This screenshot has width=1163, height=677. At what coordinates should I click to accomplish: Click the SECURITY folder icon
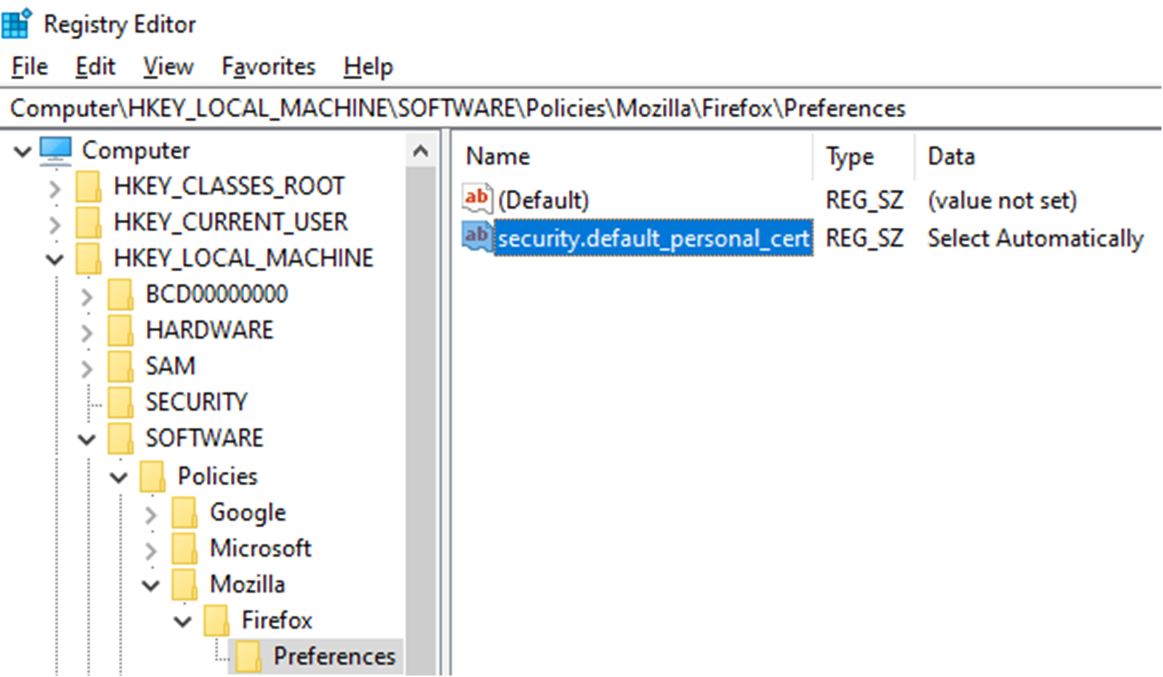[120, 402]
